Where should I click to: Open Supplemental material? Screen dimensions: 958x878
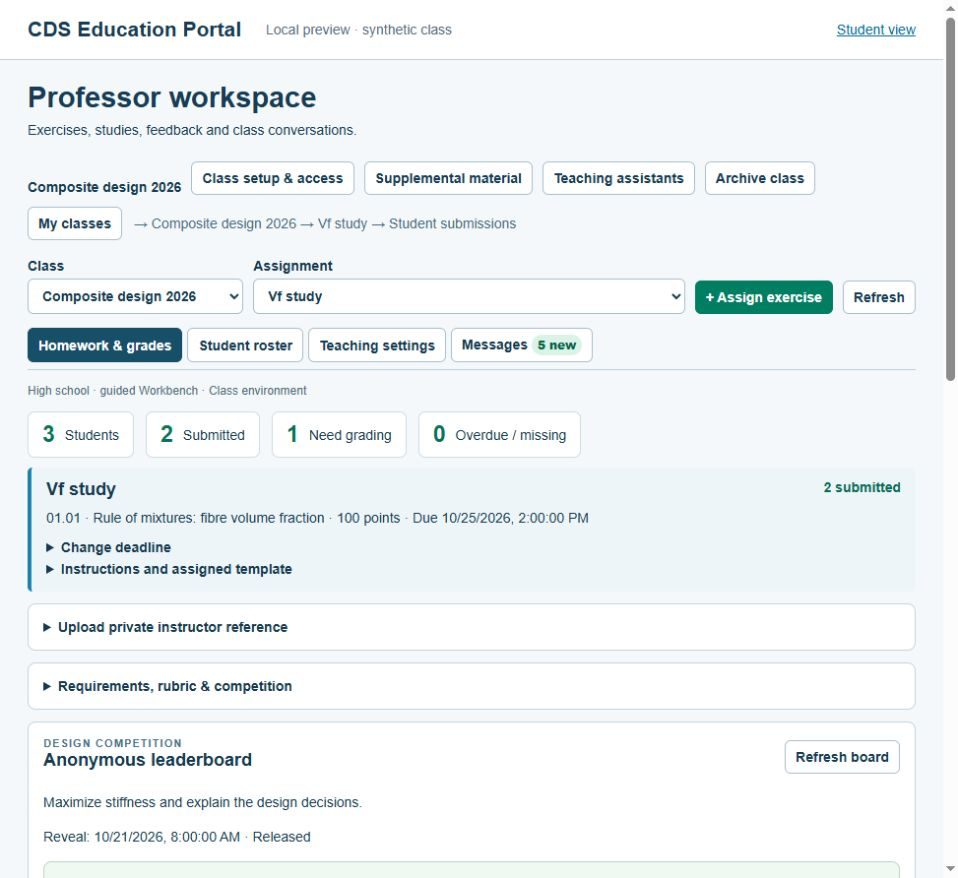448,178
